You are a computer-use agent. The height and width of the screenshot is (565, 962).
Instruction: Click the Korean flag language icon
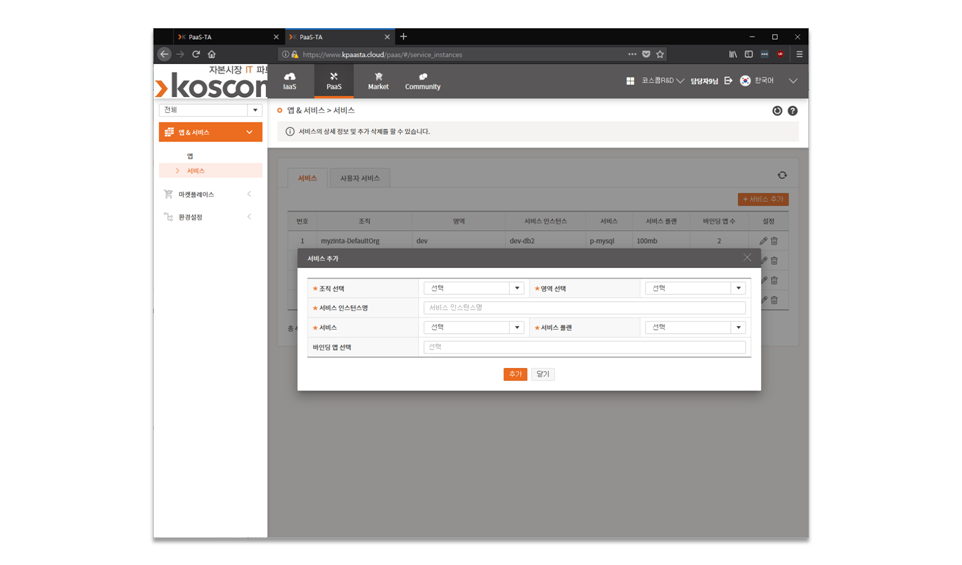click(x=745, y=80)
